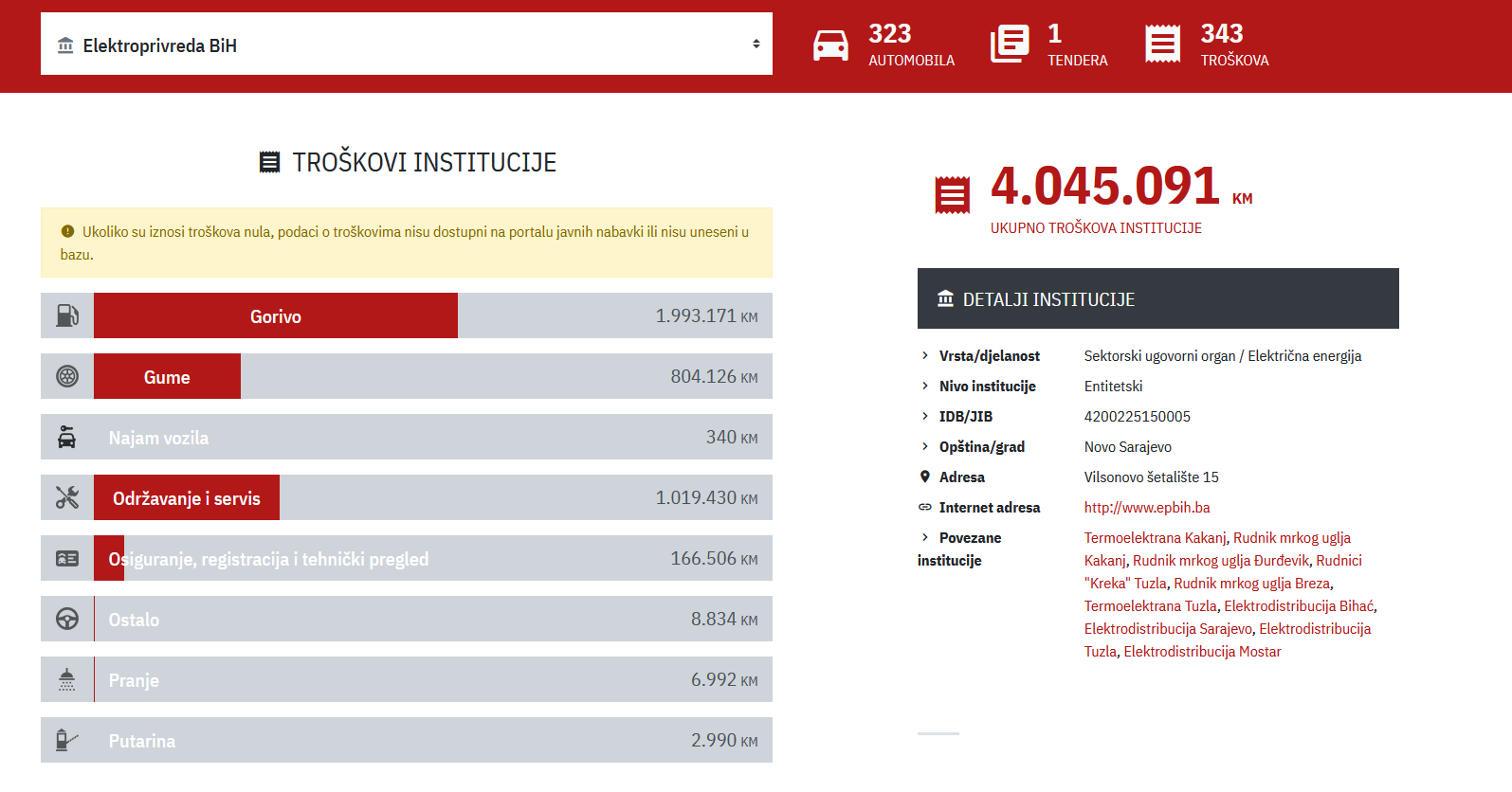Click the chevron beside Povezane institucije
Screen dimensions: 1512x792
925,537
